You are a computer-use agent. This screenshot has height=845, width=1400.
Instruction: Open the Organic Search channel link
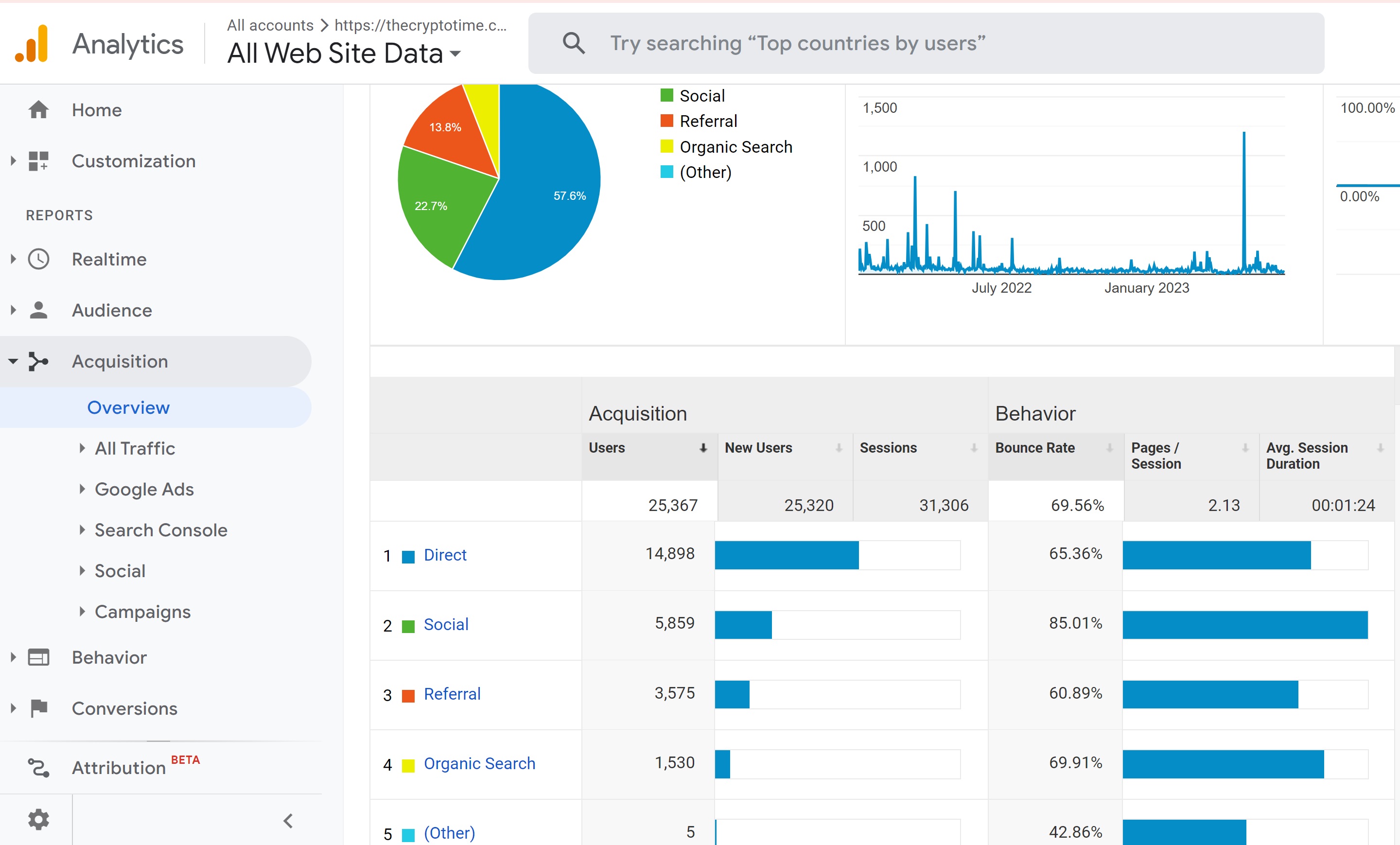point(479,763)
